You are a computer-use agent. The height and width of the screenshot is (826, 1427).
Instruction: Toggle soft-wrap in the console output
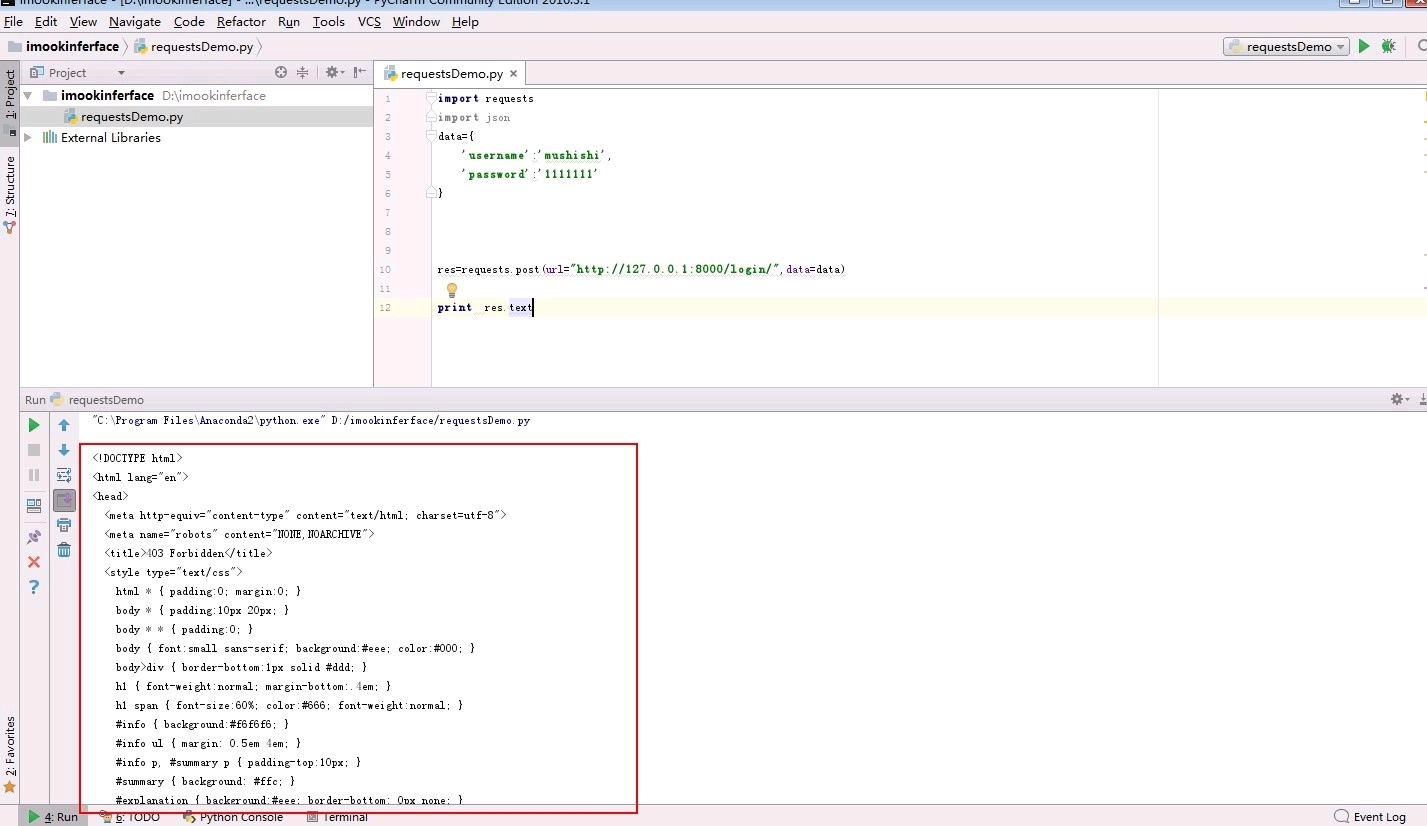pyautogui.click(x=64, y=475)
